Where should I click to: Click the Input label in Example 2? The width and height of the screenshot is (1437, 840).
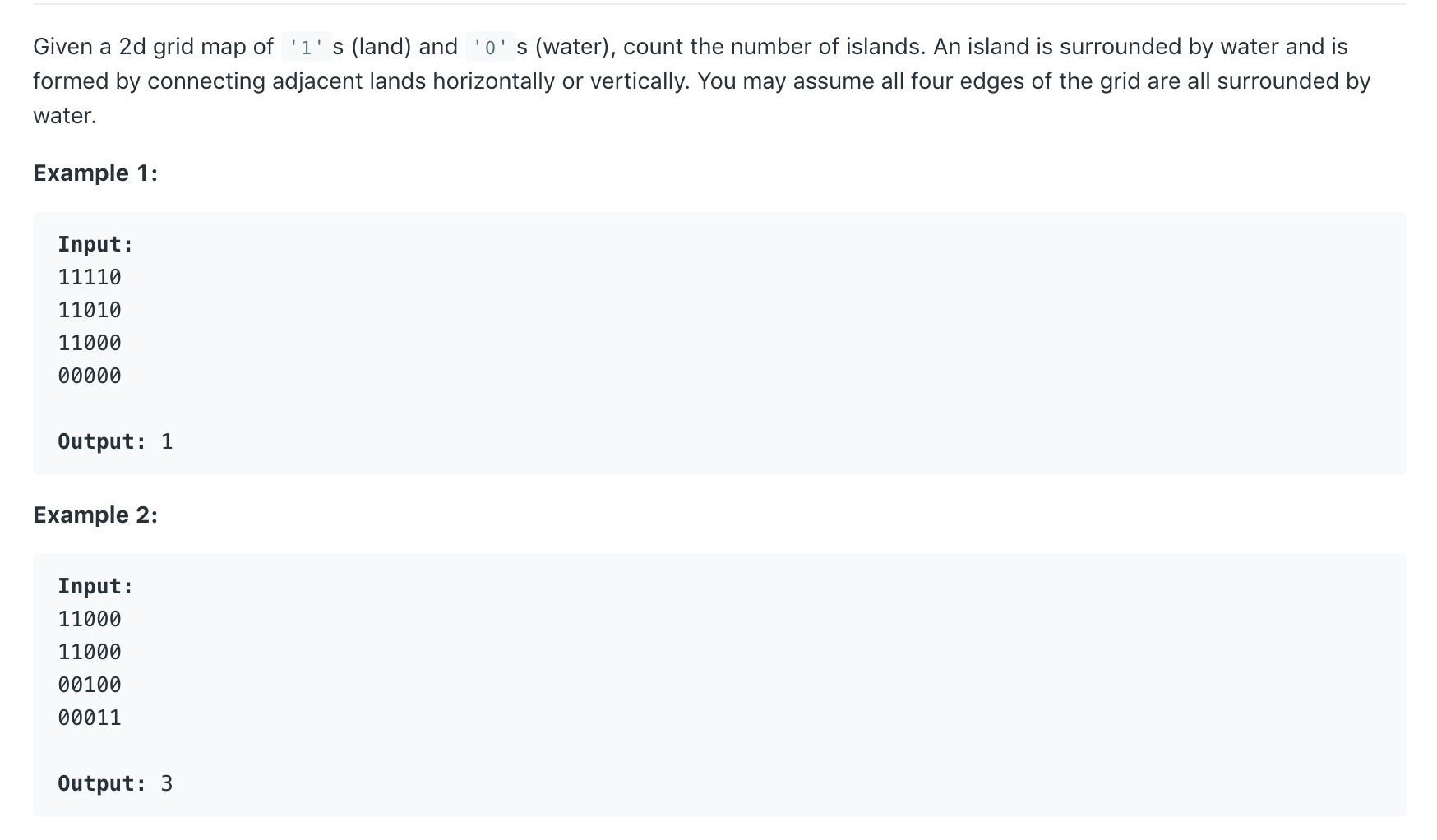(95, 586)
